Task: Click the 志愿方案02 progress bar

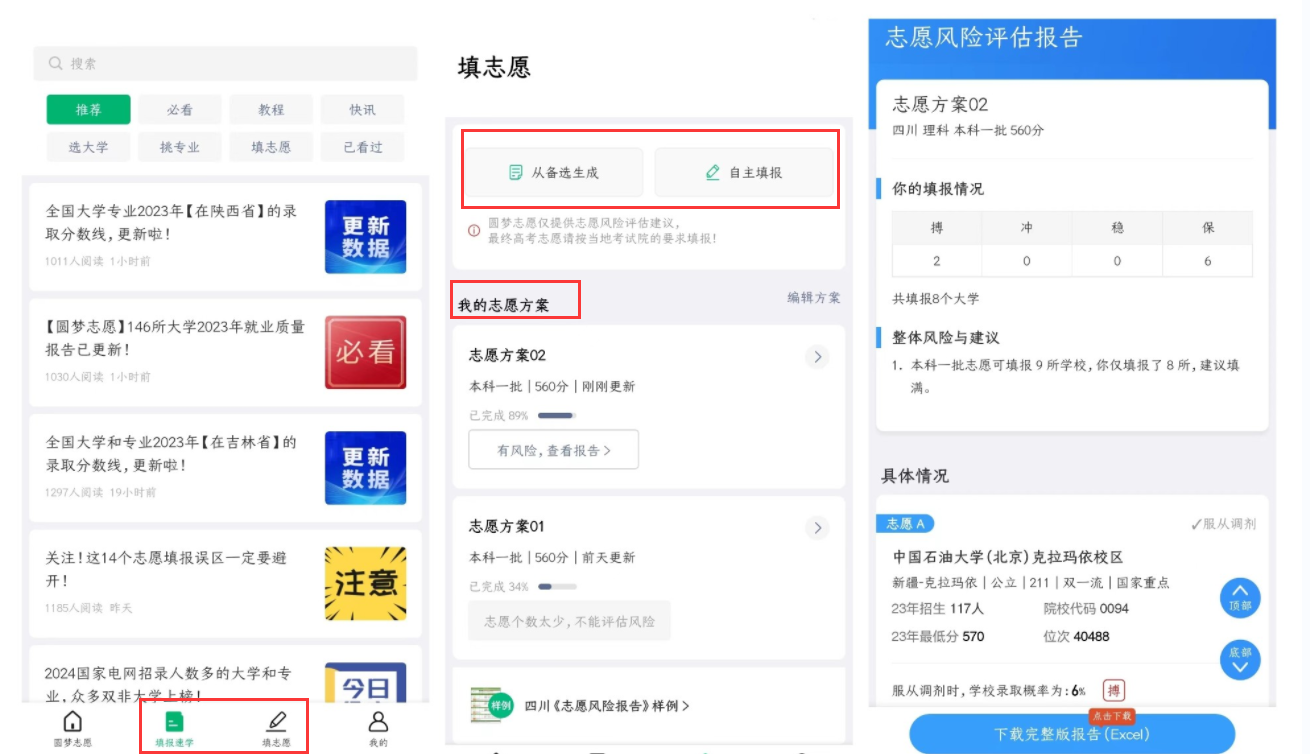Action: click(x=557, y=415)
